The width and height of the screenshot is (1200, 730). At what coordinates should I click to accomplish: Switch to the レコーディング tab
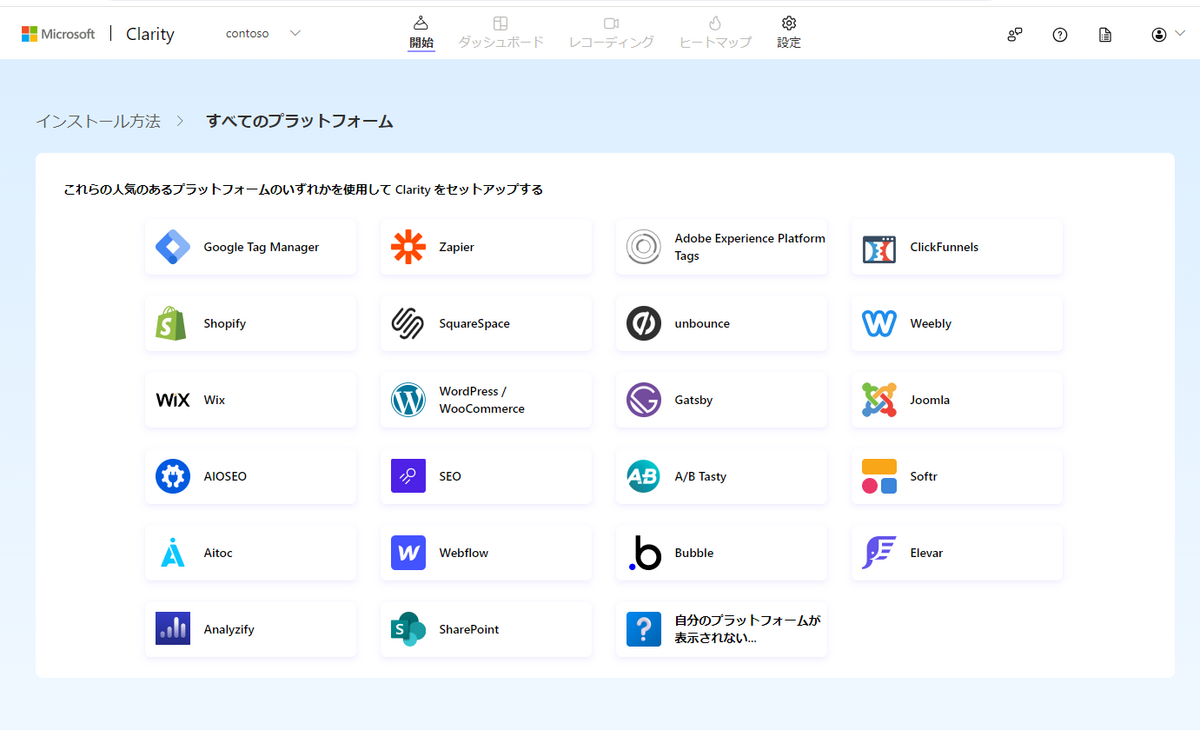(611, 33)
